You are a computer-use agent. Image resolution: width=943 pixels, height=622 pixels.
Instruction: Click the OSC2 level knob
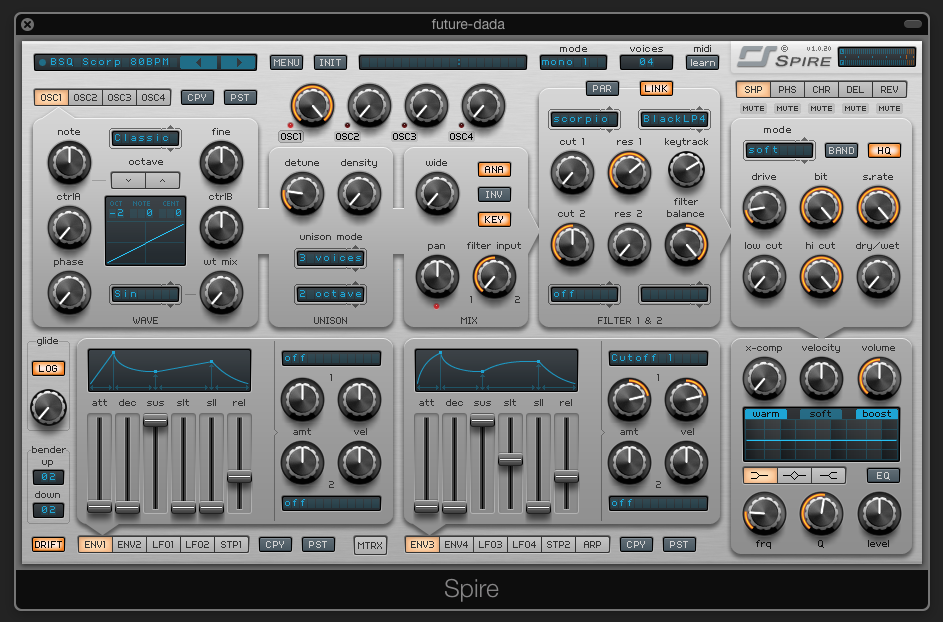coord(369,105)
